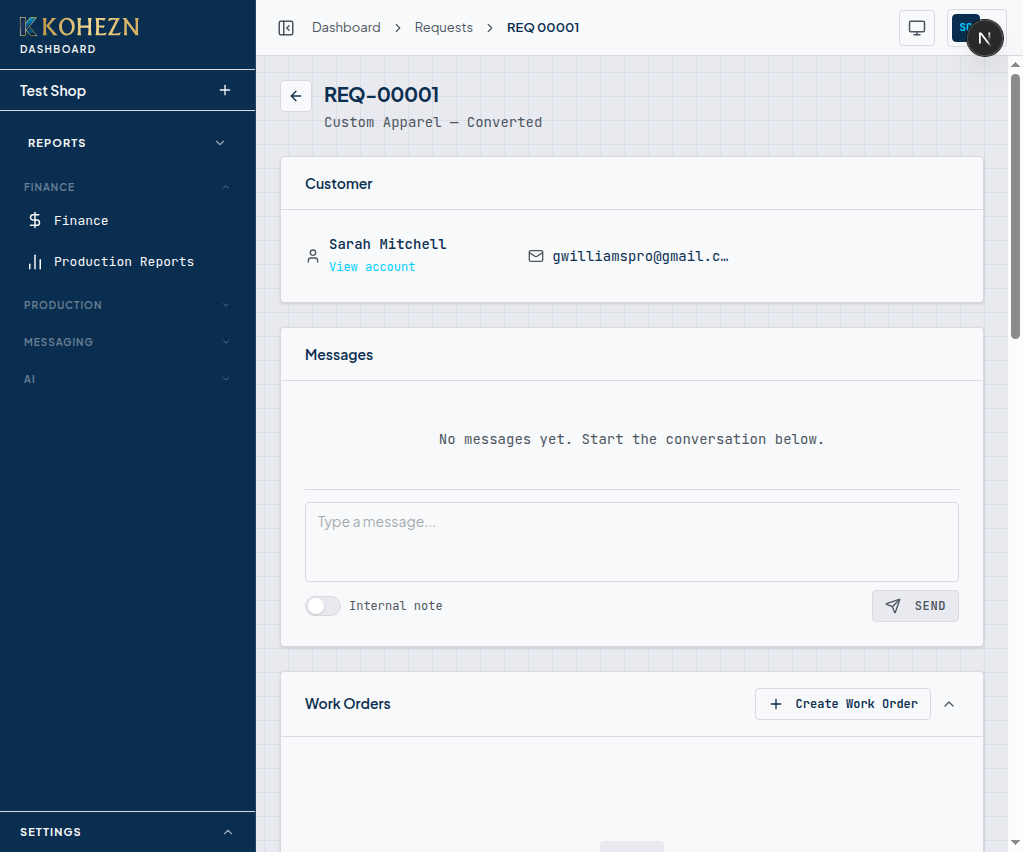Click the person icon beside Sarah Mitchell
The image size is (1023, 852).
tap(313, 256)
